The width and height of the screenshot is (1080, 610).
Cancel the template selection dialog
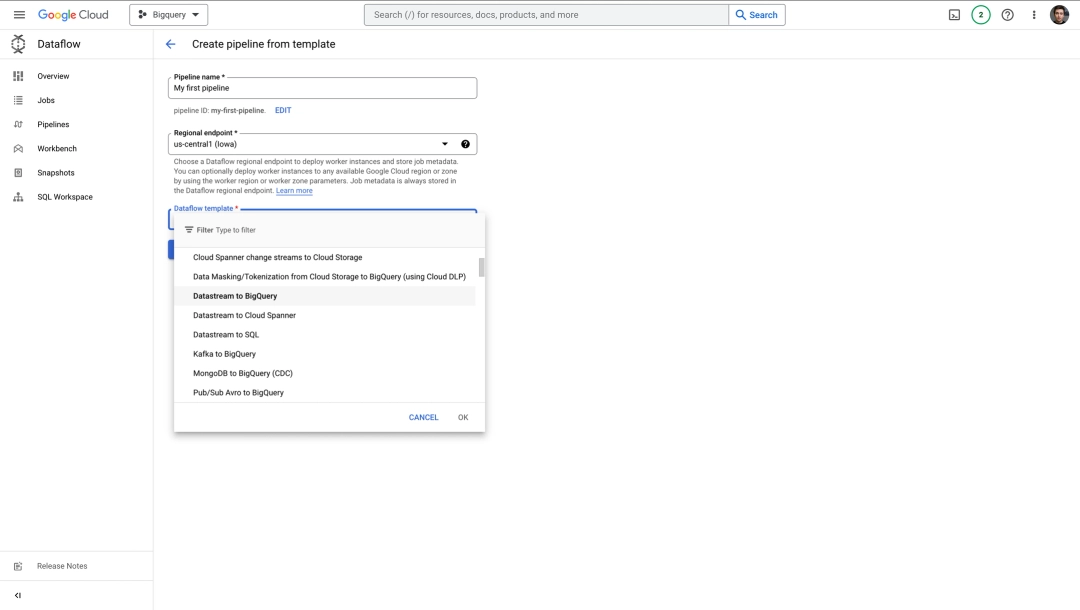(423, 417)
